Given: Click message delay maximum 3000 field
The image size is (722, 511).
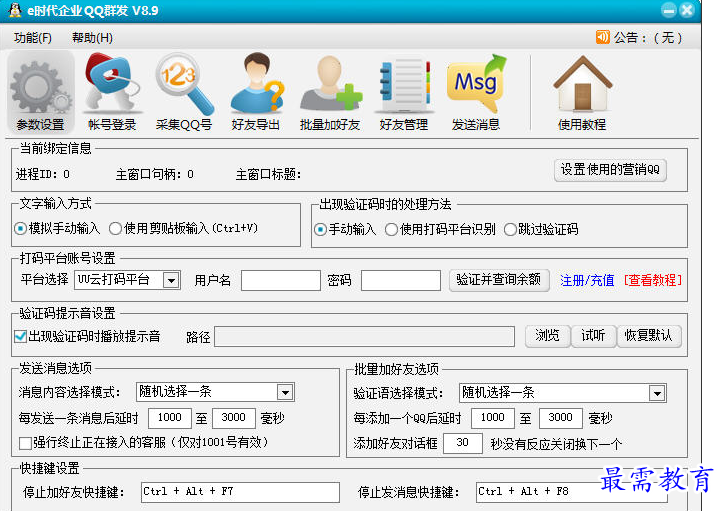Looking at the screenshot, I should pos(233,418).
